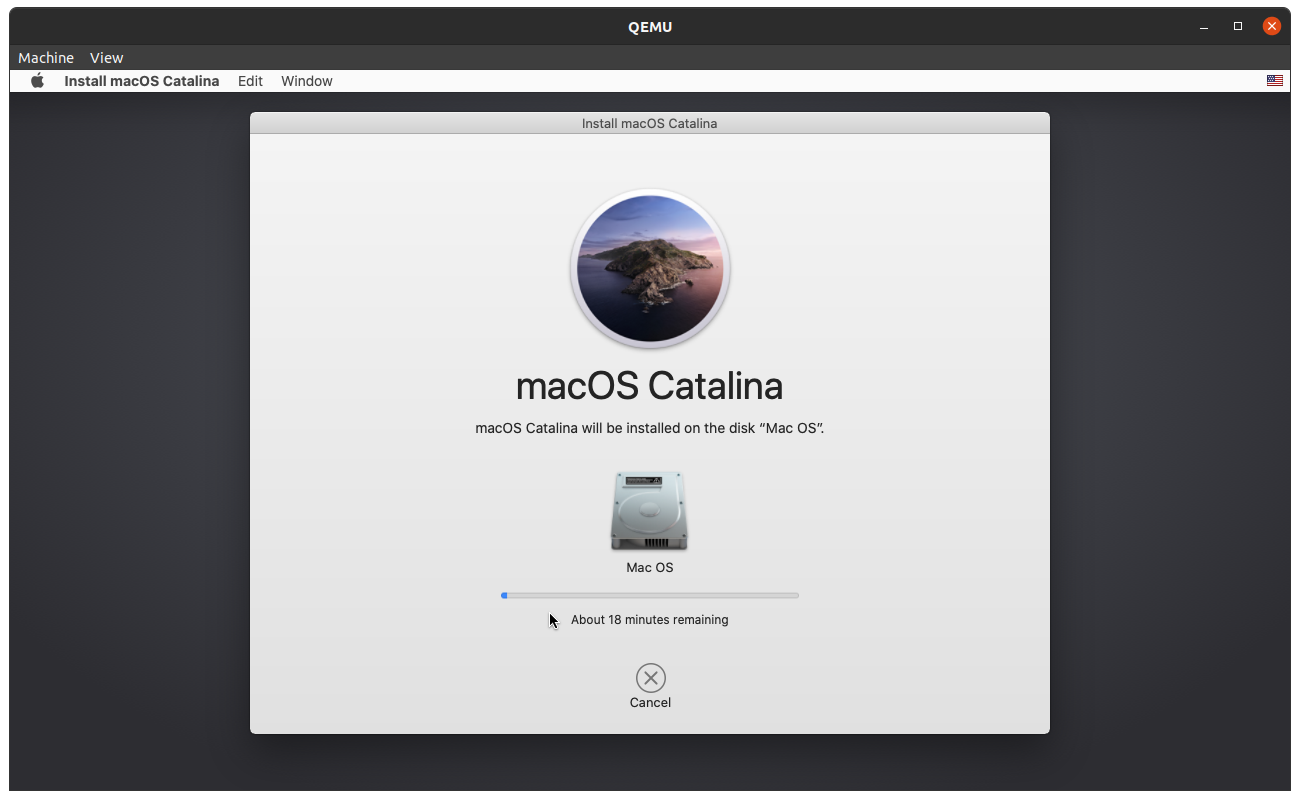Open the QEMU Machine menu
Image resolution: width=1300 pixels, height=800 pixels.
(x=46, y=58)
